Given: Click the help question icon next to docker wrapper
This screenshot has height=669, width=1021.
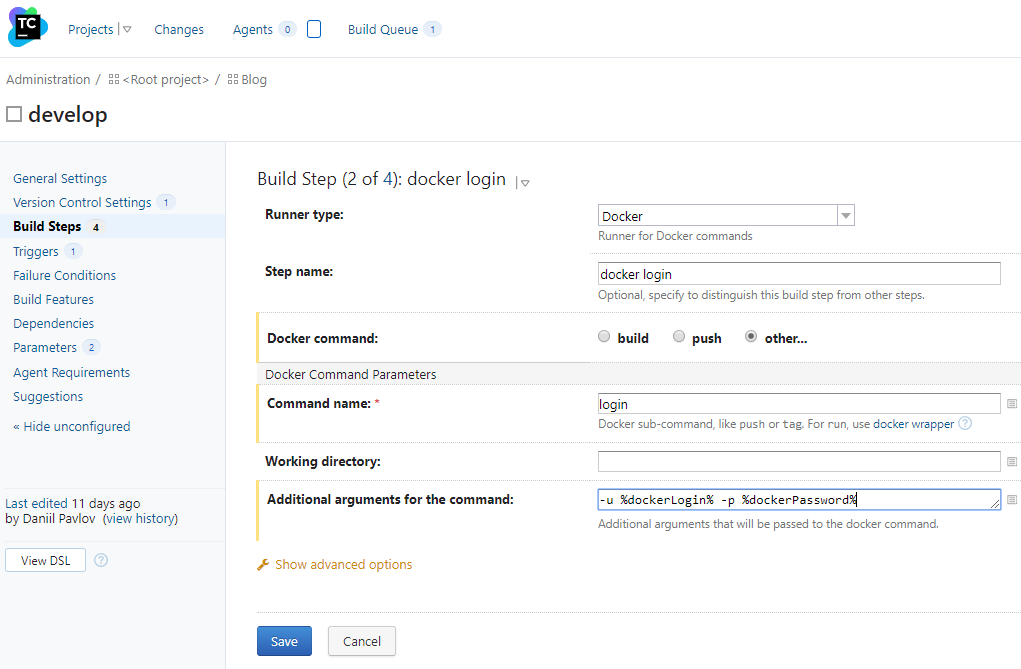Looking at the screenshot, I should point(964,424).
